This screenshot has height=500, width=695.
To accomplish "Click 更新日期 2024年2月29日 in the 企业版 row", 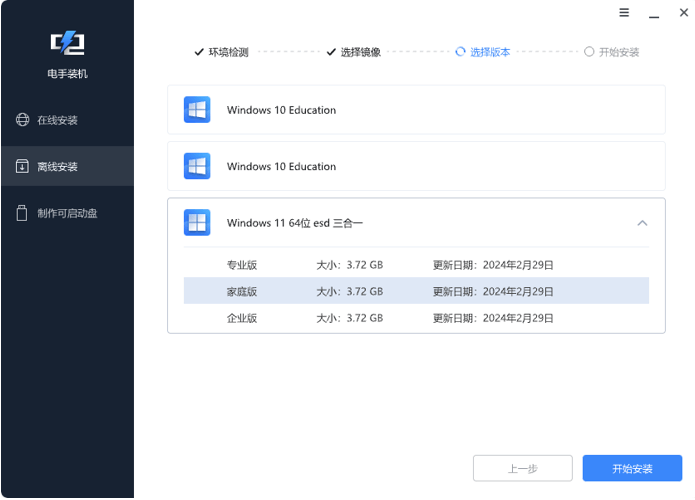I will (493, 318).
